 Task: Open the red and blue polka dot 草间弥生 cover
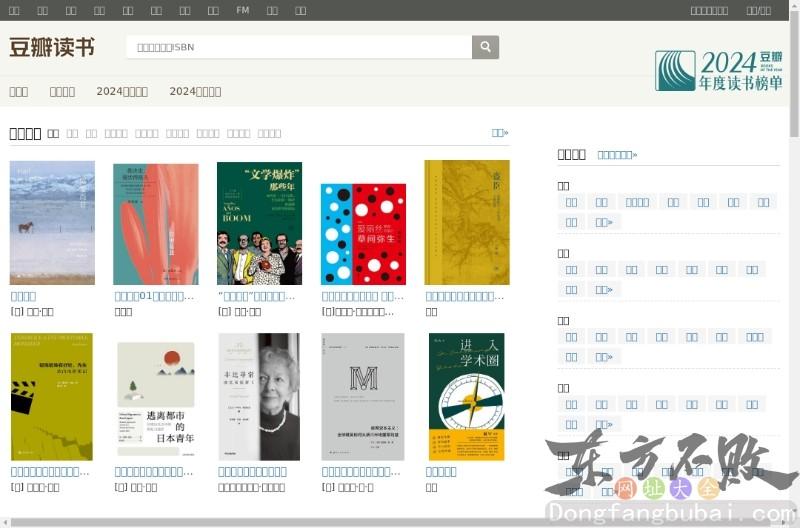point(363,234)
